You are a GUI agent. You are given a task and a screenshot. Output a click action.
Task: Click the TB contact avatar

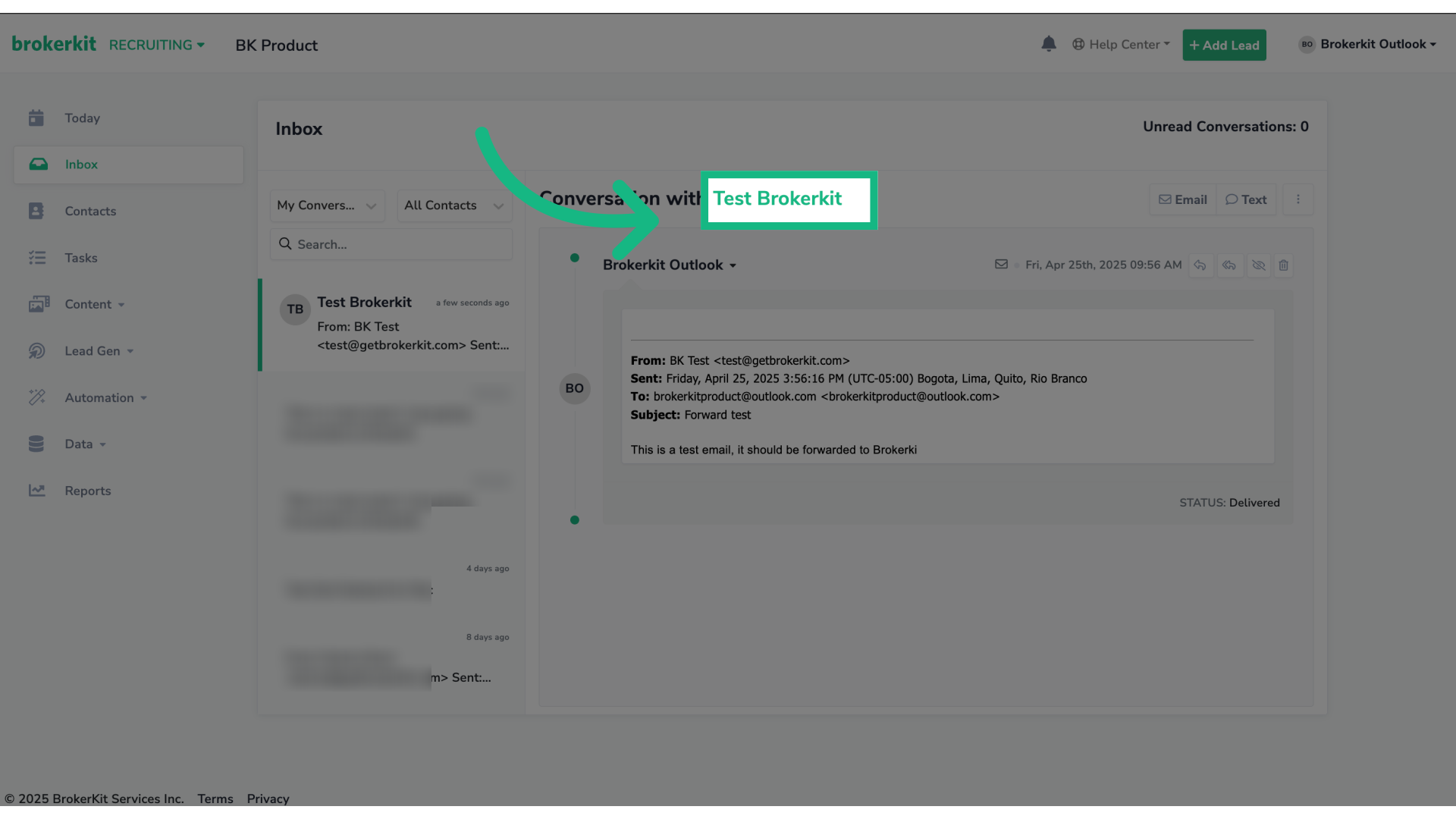pyautogui.click(x=295, y=309)
